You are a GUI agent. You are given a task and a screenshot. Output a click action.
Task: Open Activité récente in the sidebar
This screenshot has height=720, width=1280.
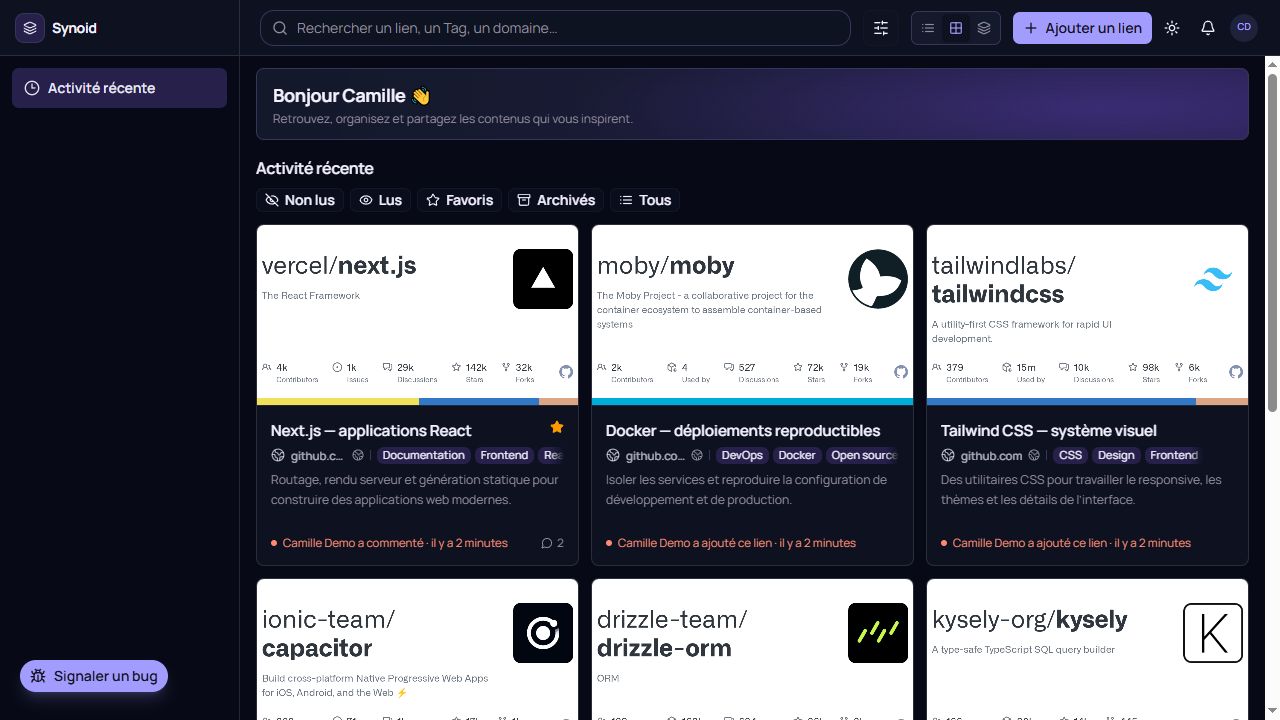pos(119,88)
